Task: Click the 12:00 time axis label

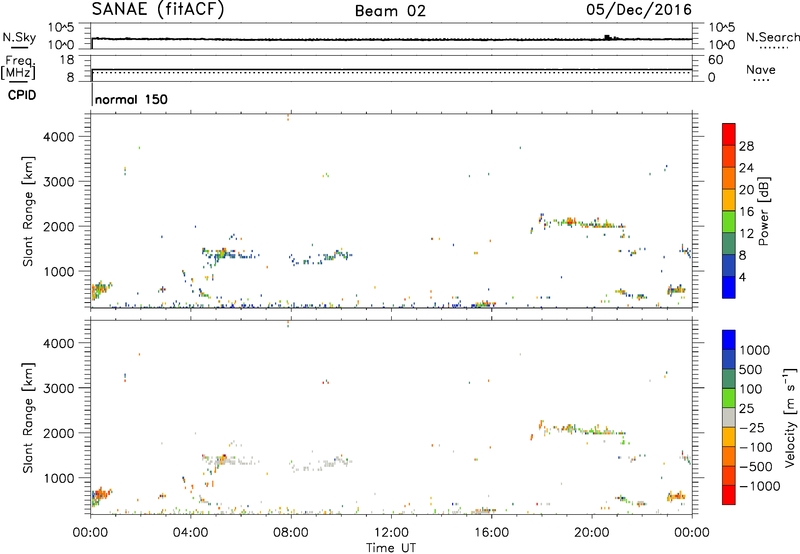Action: (391, 533)
